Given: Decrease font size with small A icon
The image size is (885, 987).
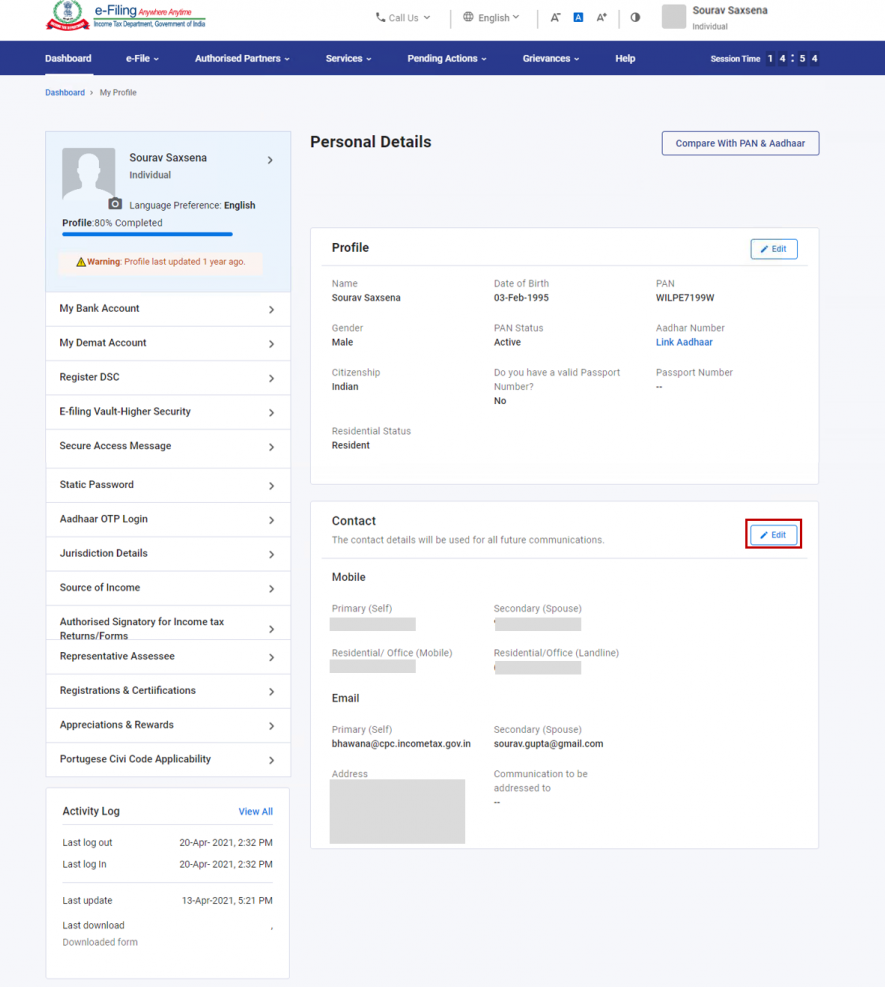Looking at the screenshot, I should coord(555,18).
